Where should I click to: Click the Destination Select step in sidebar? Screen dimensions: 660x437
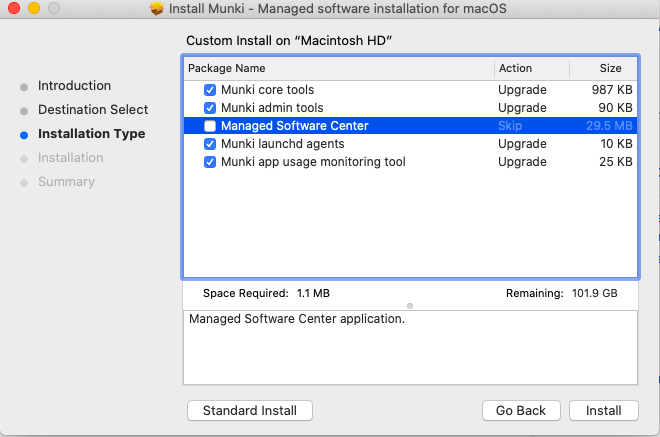point(93,109)
